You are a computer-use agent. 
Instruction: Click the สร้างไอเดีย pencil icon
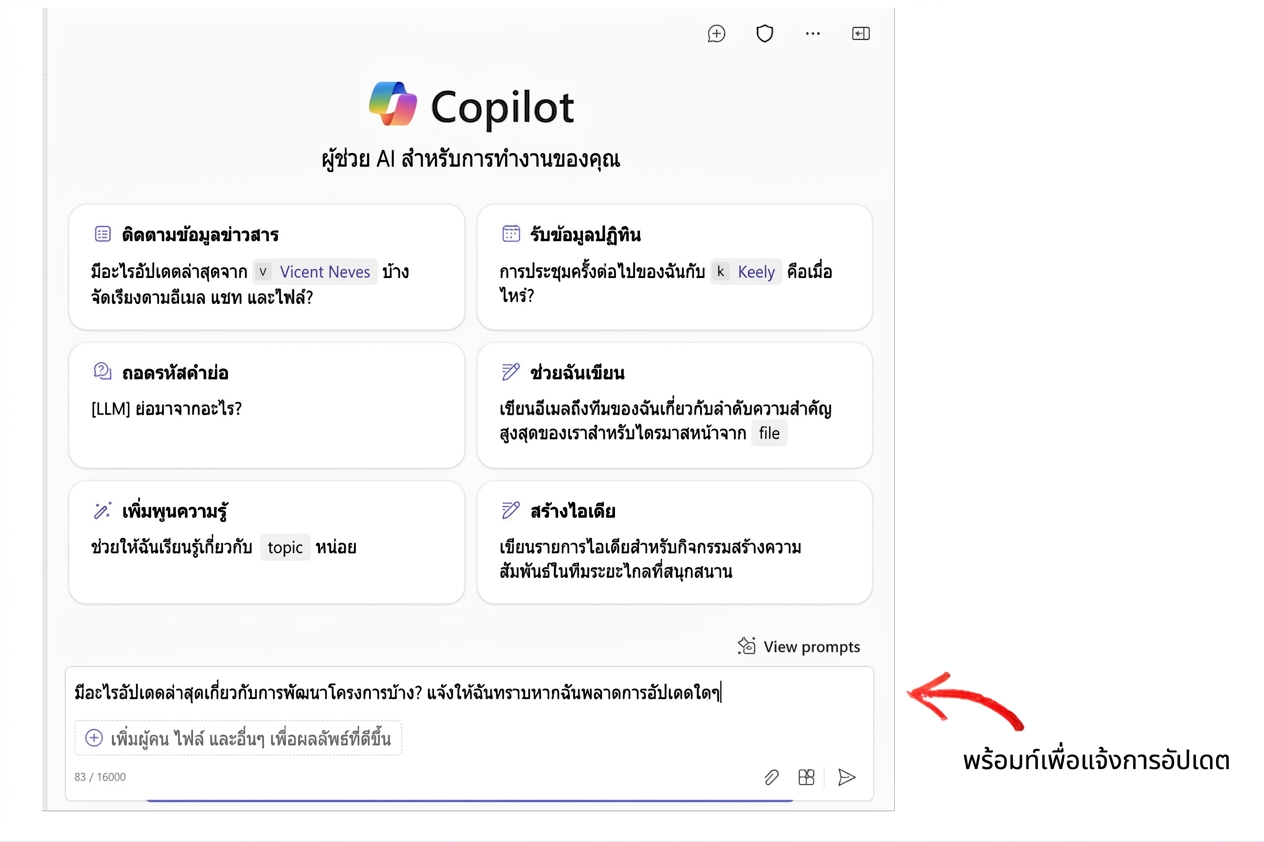tap(510, 511)
